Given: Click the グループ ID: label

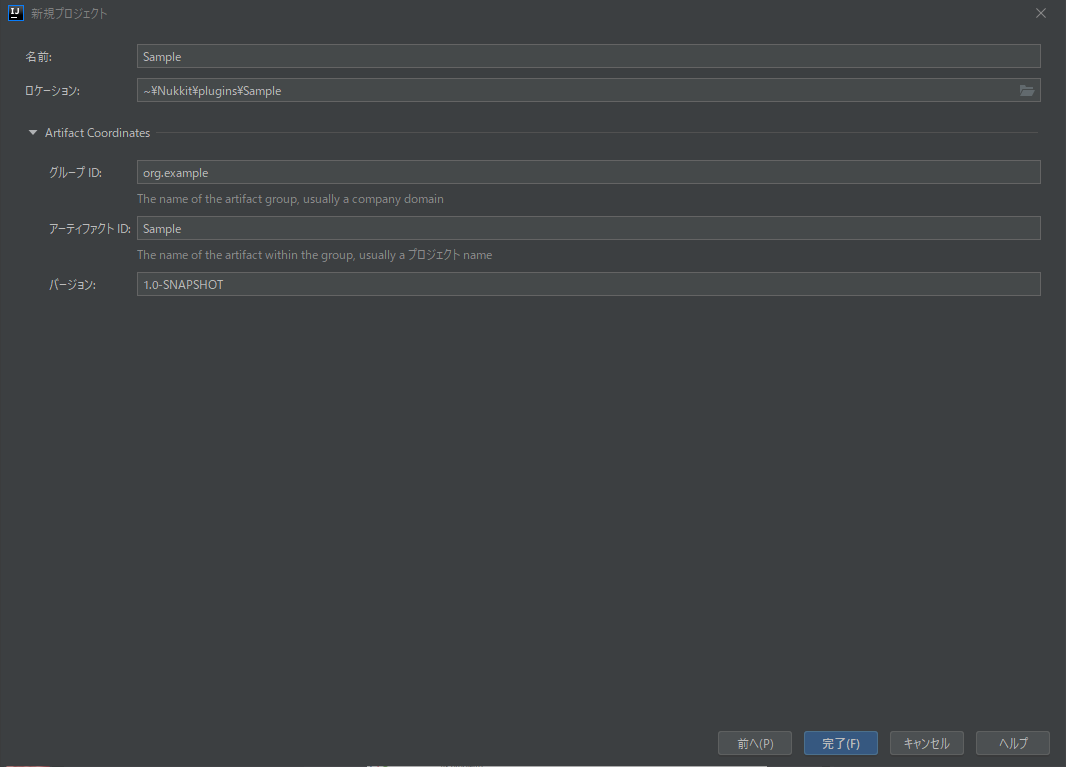Looking at the screenshot, I should click(75, 173).
